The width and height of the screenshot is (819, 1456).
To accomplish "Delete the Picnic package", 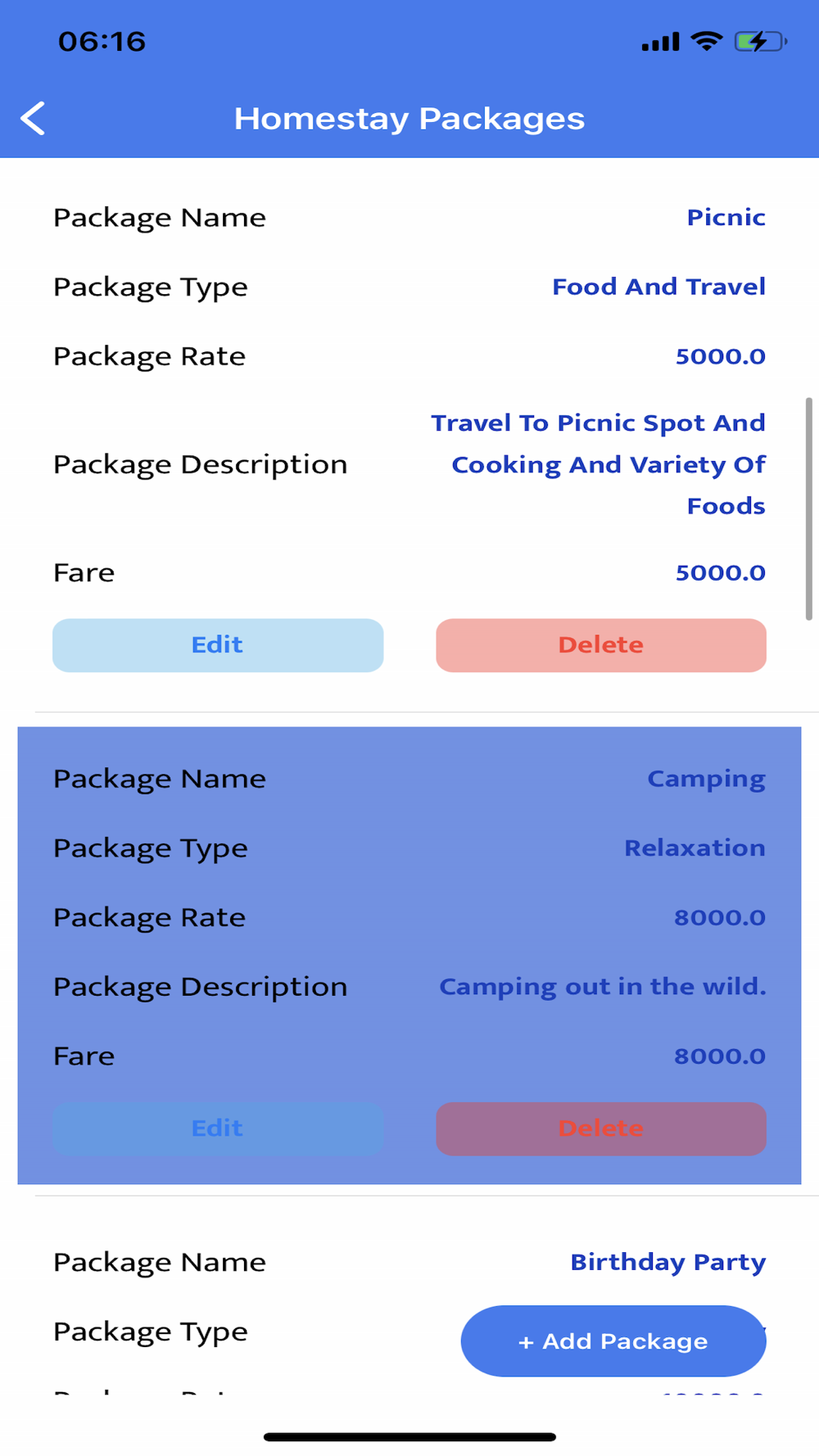I will pos(600,645).
